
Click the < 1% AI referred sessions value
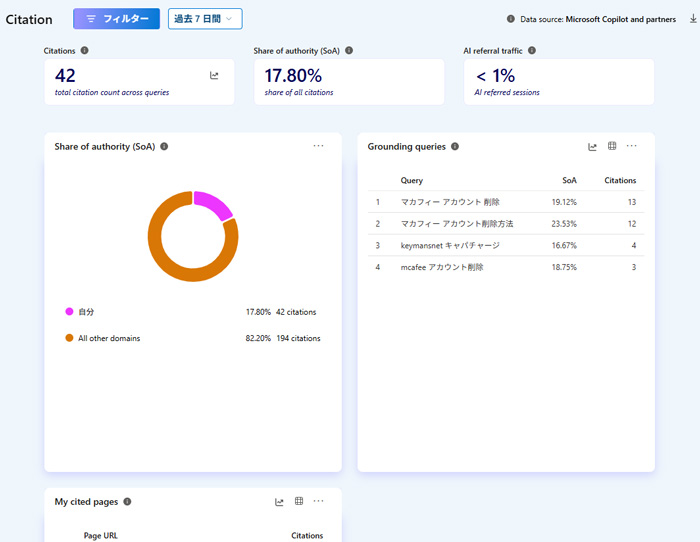tap(495, 75)
